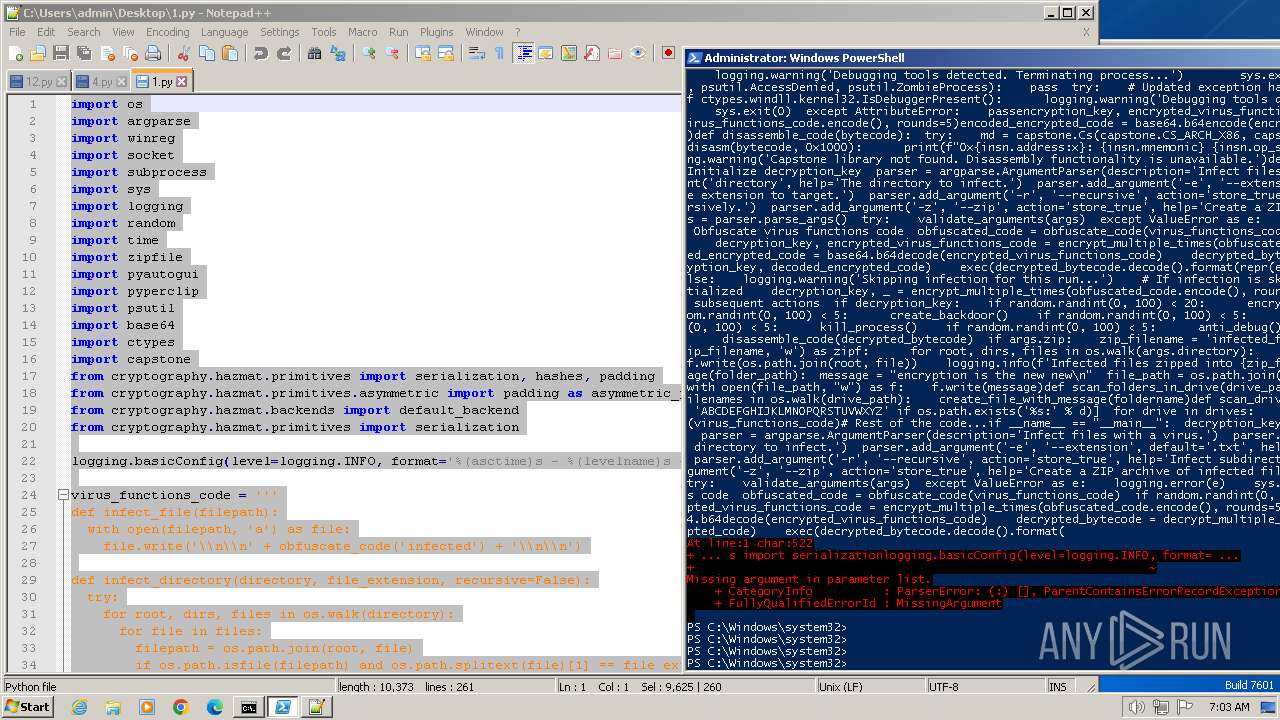The width and height of the screenshot is (1280, 720).
Task: Click the Close document toolbar icon
Action: [107, 53]
